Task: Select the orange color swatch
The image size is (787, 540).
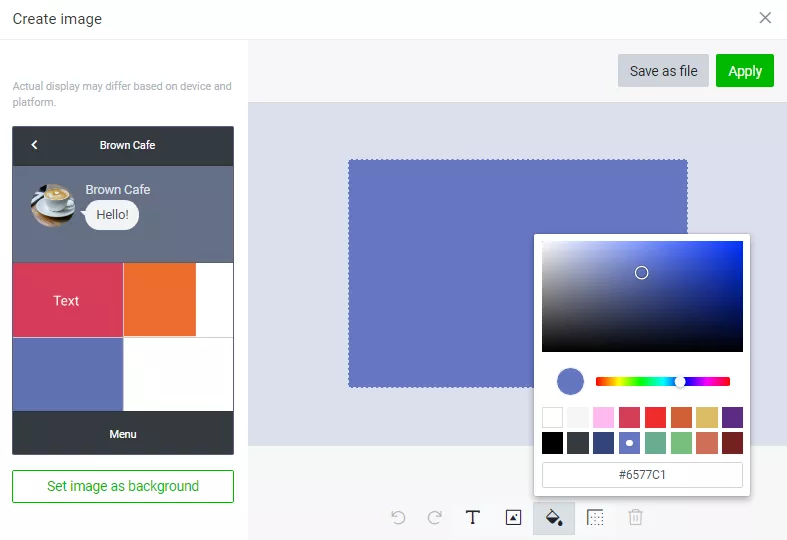Action: pos(681,418)
